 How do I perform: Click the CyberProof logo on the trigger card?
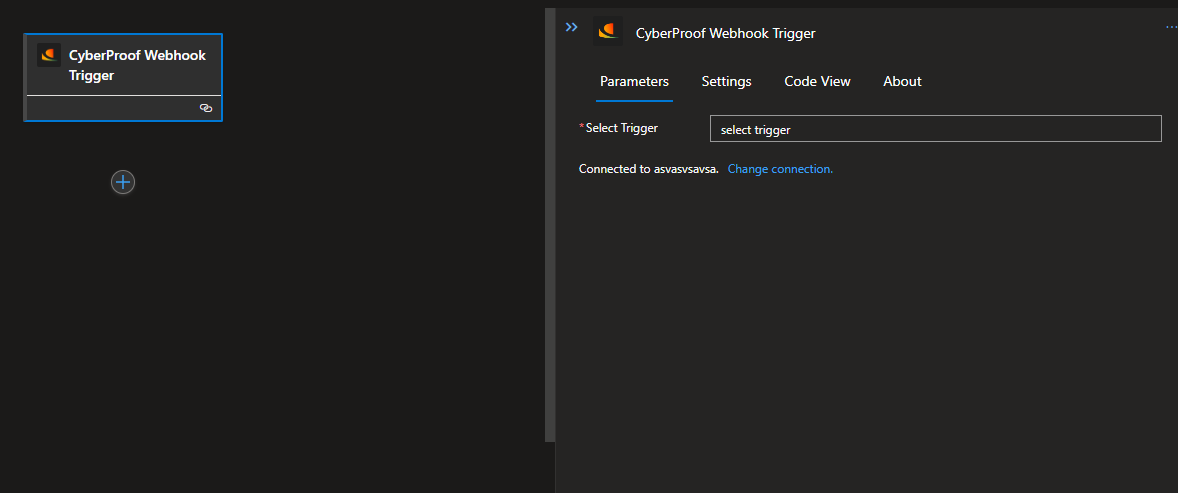pos(50,55)
